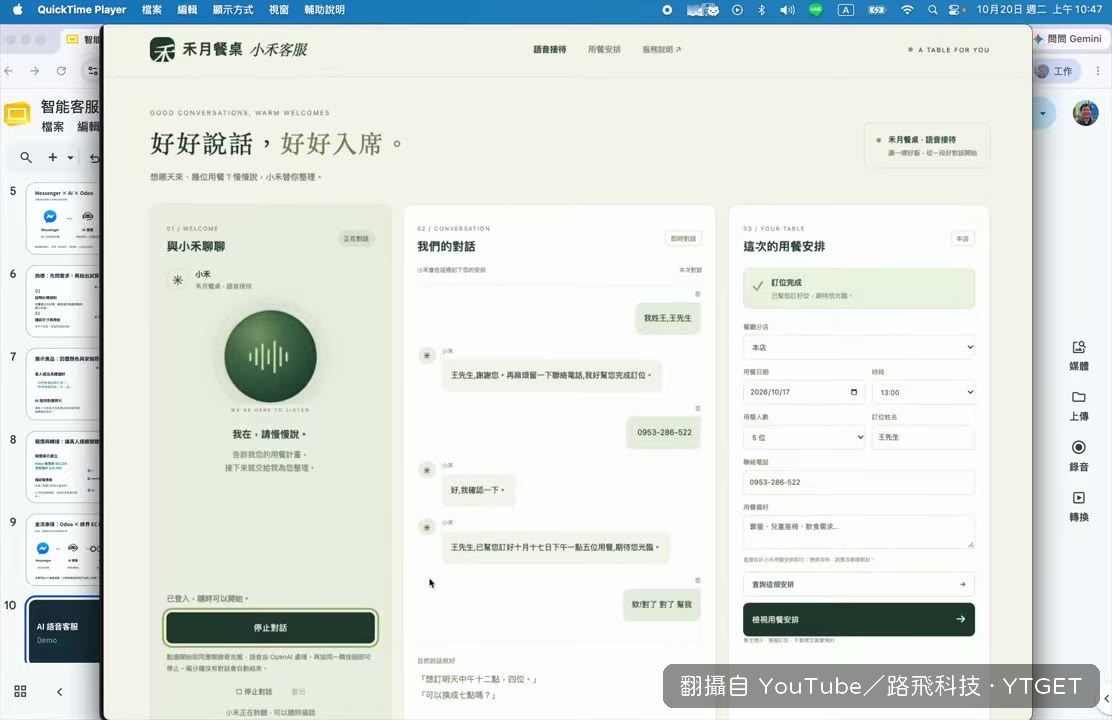Click the 問問 Gemini button
The image size is (1112, 720).
[1067, 38]
